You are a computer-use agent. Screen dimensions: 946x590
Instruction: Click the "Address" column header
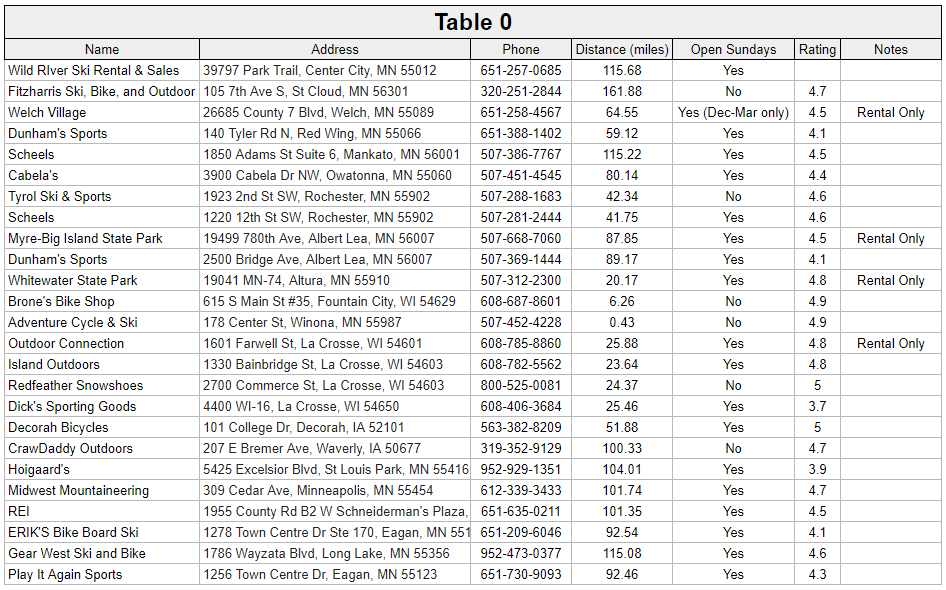(x=335, y=49)
